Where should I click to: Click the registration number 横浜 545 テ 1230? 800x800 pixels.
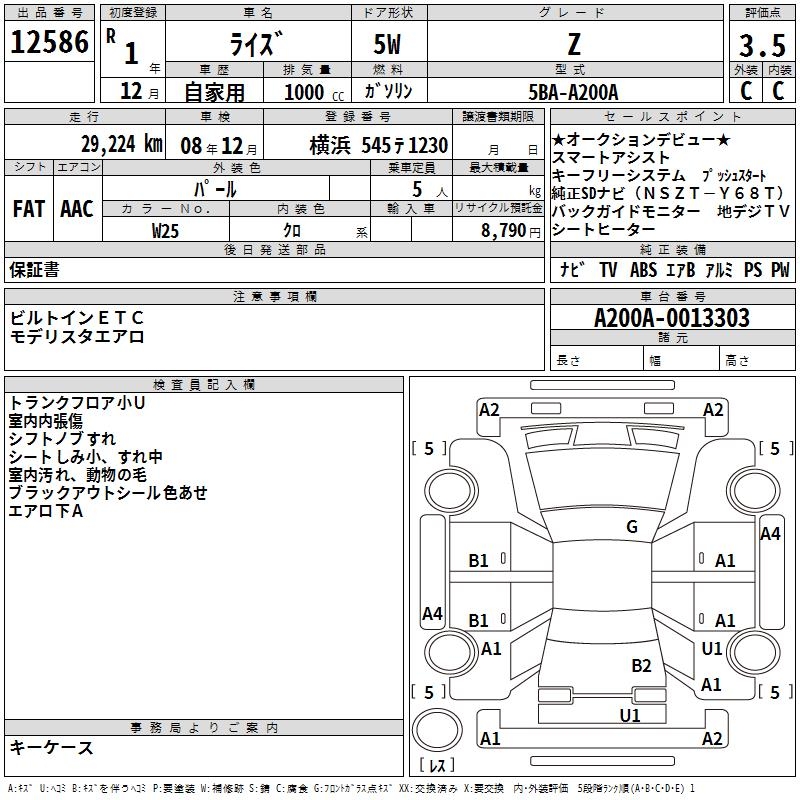[379, 145]
